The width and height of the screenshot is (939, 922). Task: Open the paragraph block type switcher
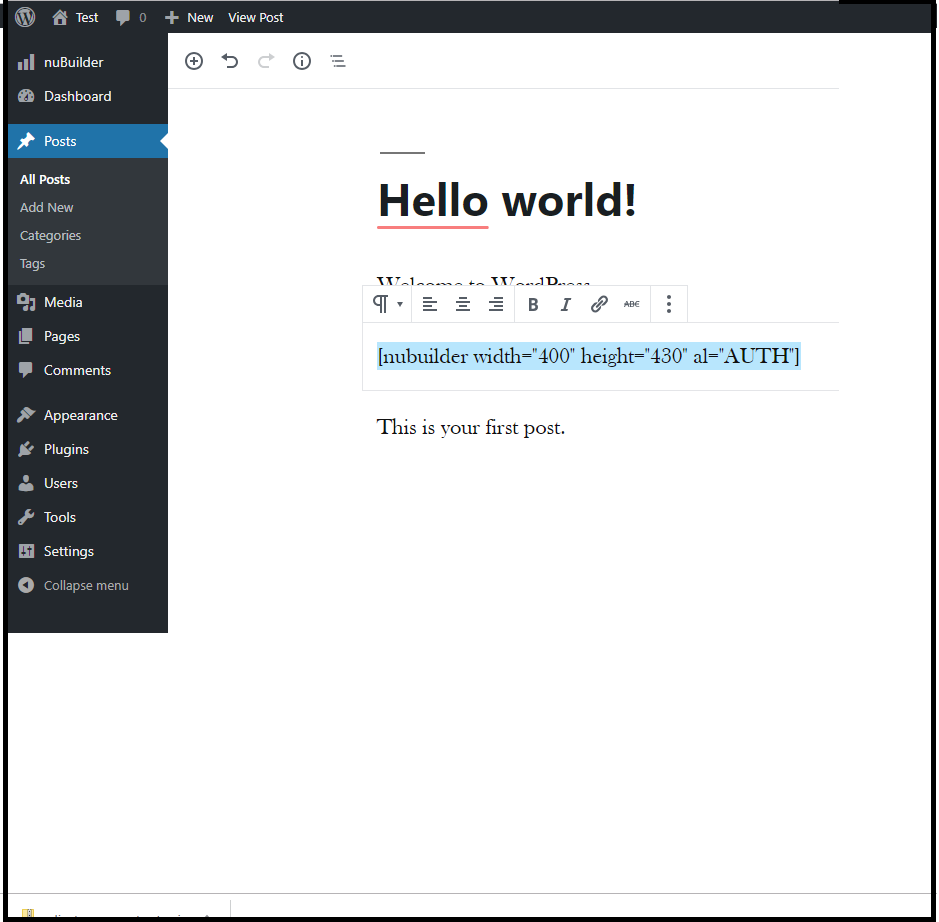point(387,304)
